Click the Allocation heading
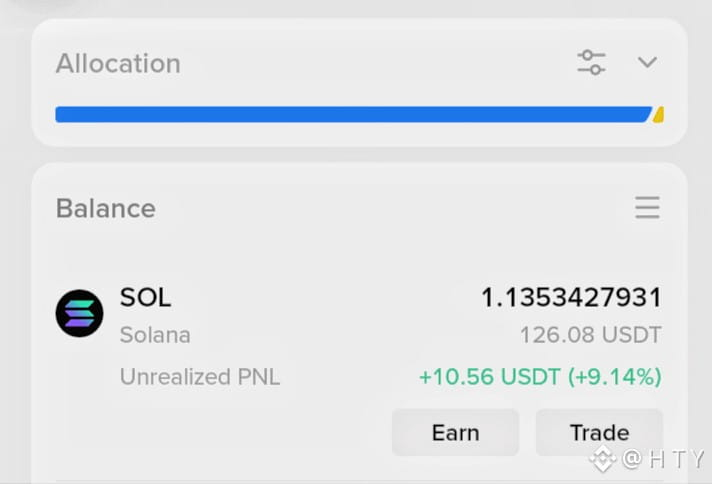This screenshot has width=712, height=484. click(118, 63)
